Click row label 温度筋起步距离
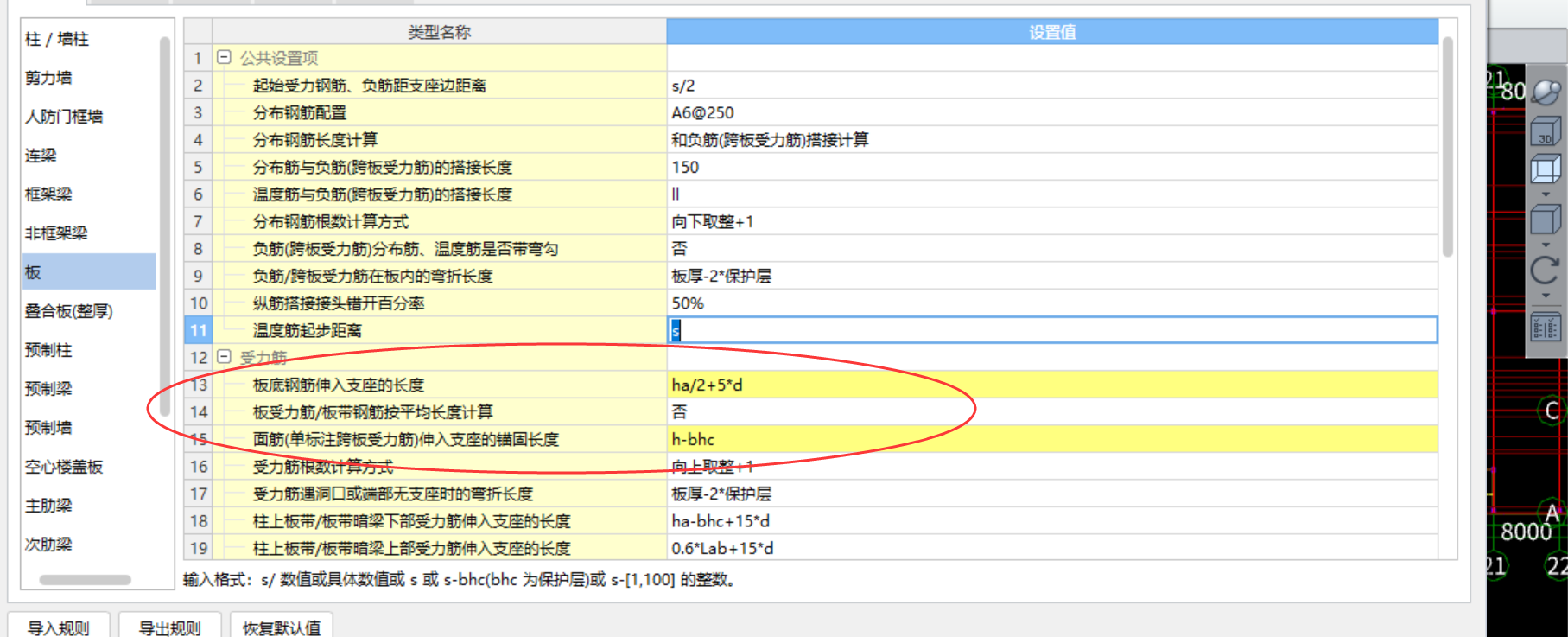The image size is (1568, 637). [x=307, y=330]
